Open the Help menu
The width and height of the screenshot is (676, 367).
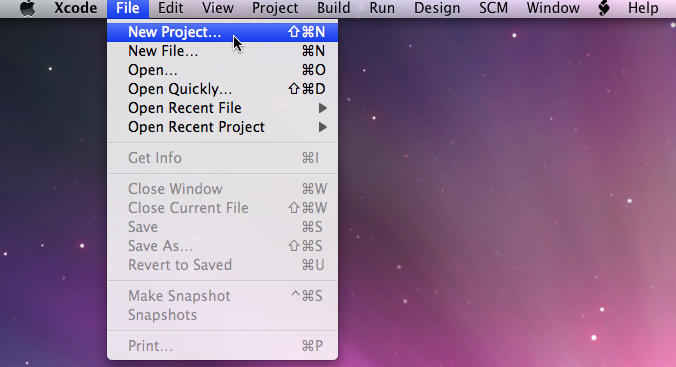643,8
